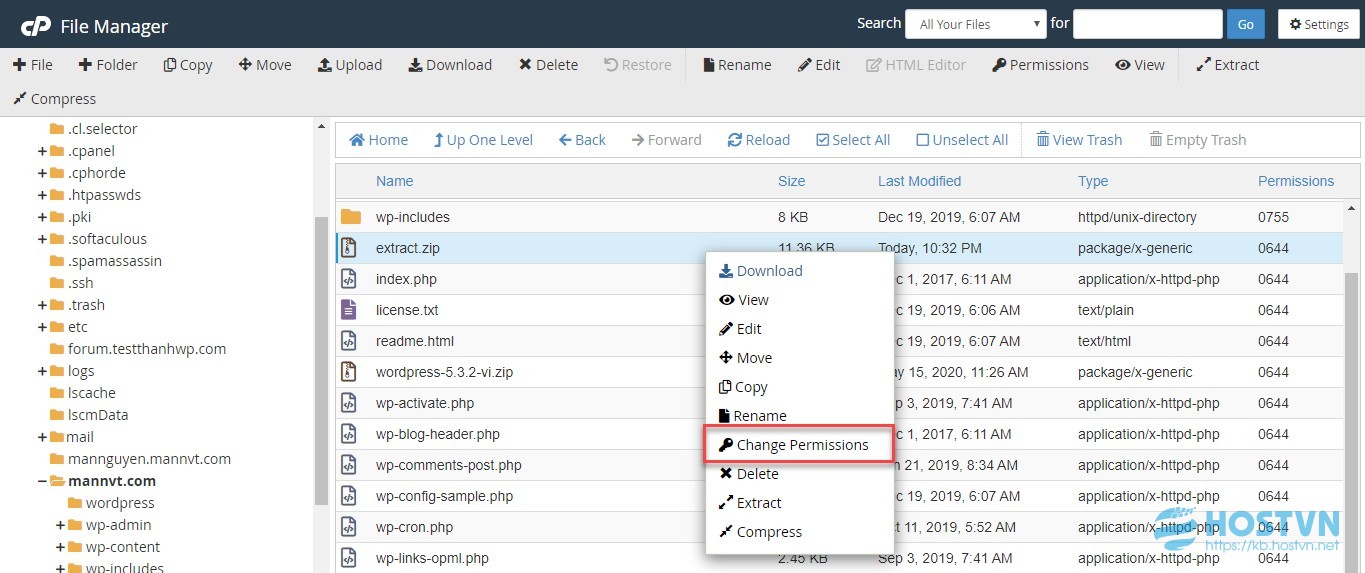Image resolution: width=1365 pixels, height=573 pixels.
Task: Focus the search text input field
Action: [1148, 24]
